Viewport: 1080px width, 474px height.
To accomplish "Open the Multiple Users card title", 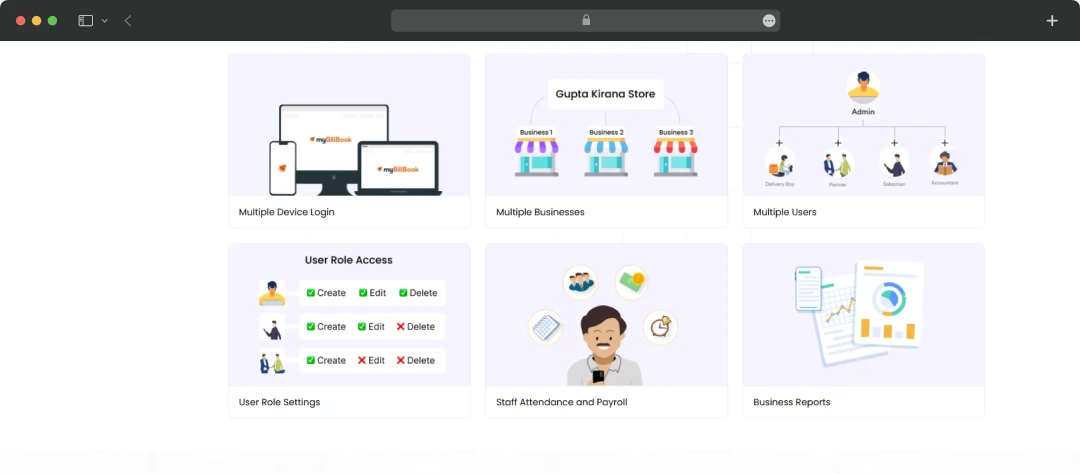I will pos(785,212).
